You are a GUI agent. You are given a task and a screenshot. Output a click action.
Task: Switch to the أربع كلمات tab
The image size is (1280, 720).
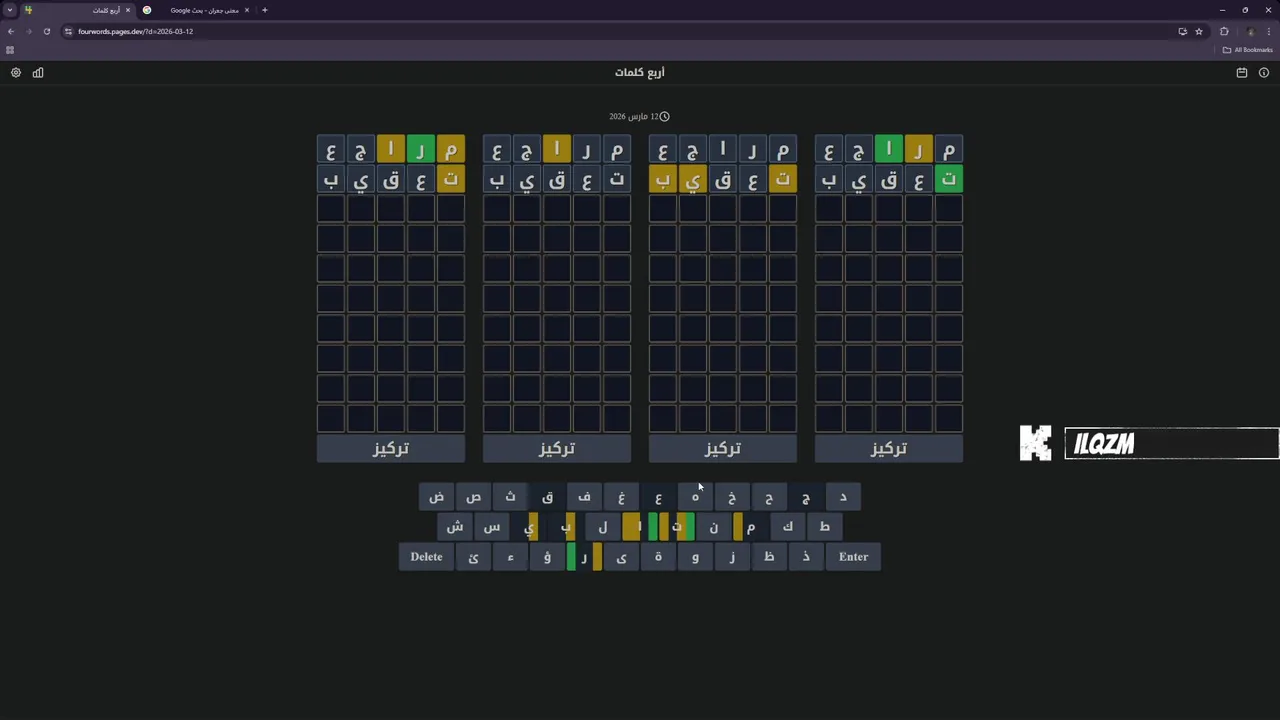pyautogui.click(x=78, y=10)
